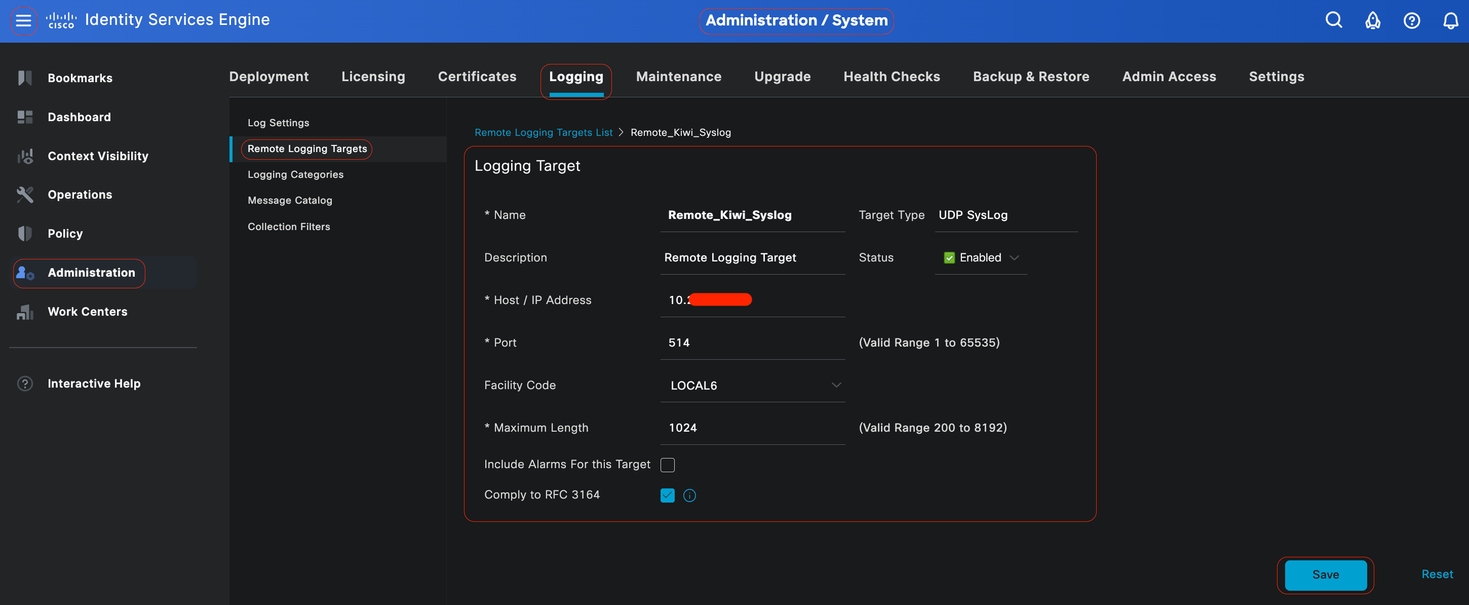This screenshot has width=1469, height=605.
Task: Click the Work Centers icon
Action: pyautogui.click(x=25, y=312)
